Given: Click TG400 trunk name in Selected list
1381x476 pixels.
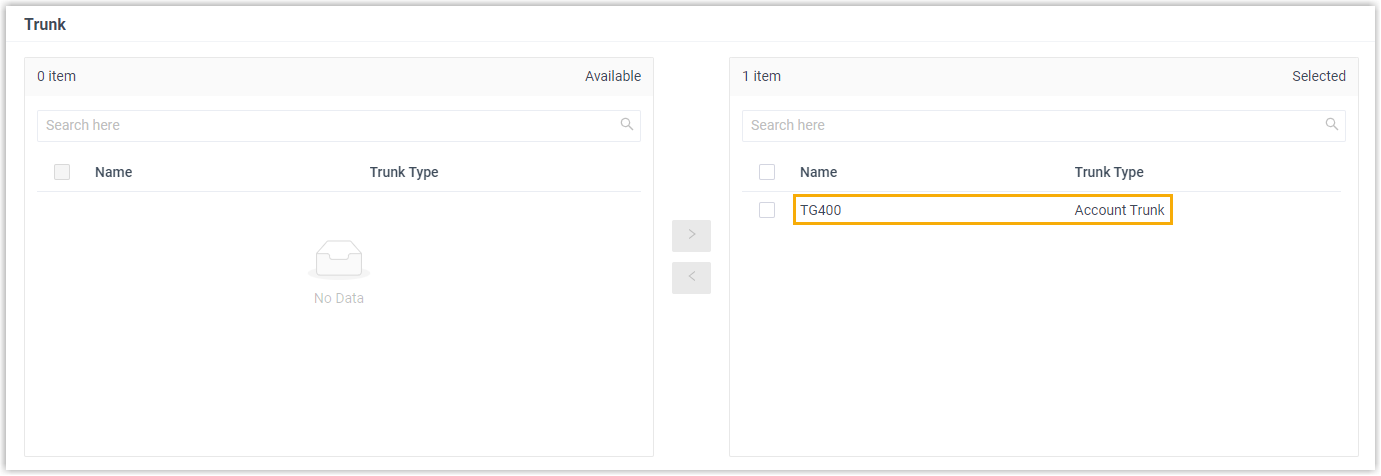Looking at the screenshot, I should coord(821,210).
